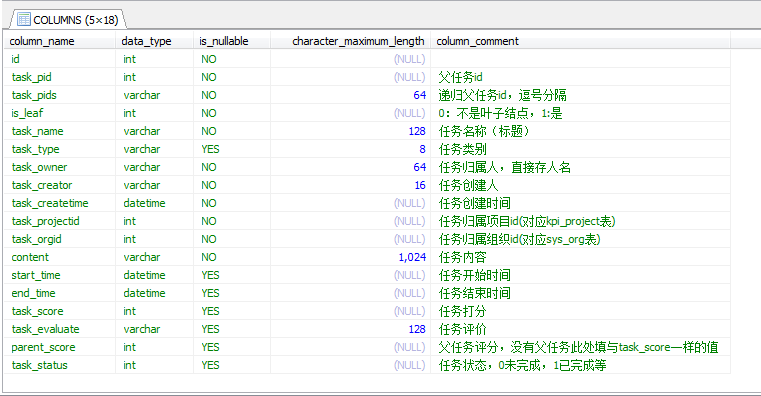Click the task_projectid comment mentioning kpi_project
This screenshot has height=396, width=761.
(580, 221)
